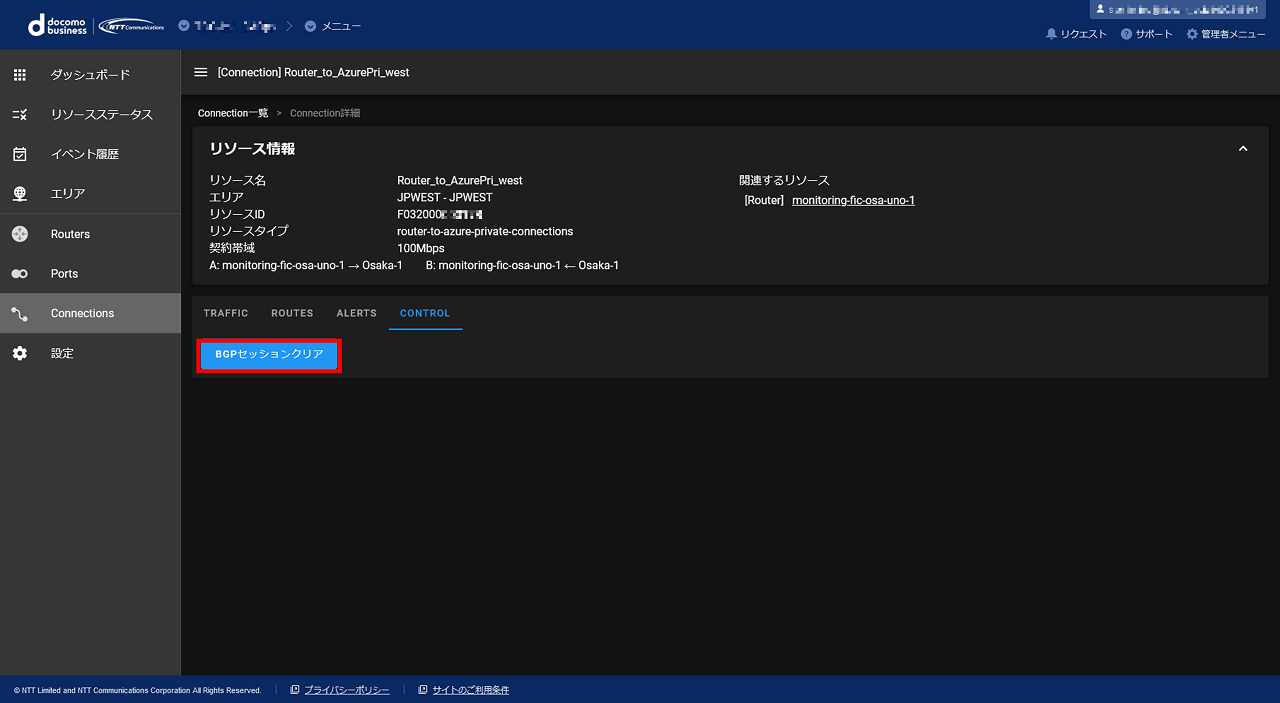Image resolution: width=1280 pixels, height=703 pixels.
Task: Click the Area globe icon
Action: pos(20,194)
